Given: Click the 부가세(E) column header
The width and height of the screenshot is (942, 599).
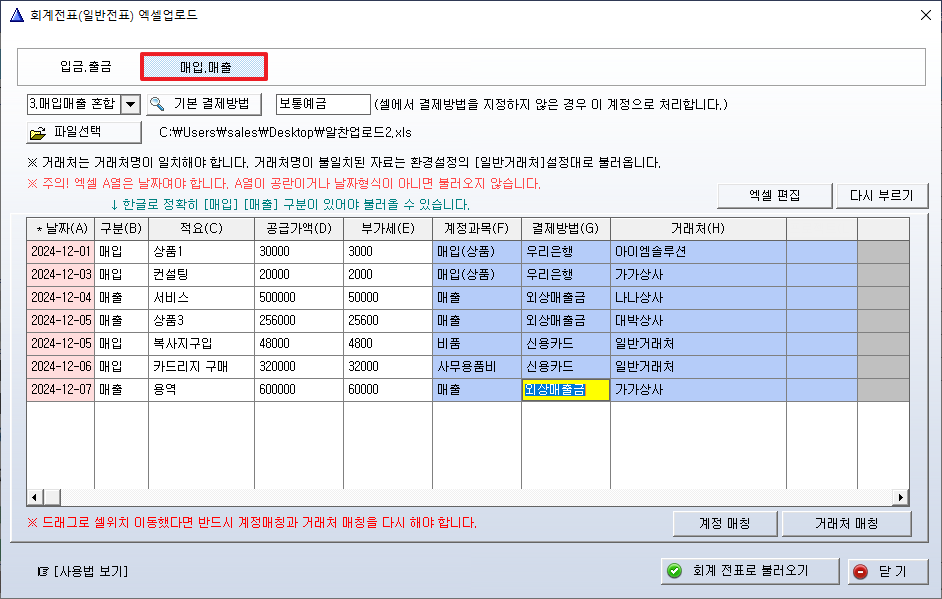Looking at the screenshot, I should 387,229.
